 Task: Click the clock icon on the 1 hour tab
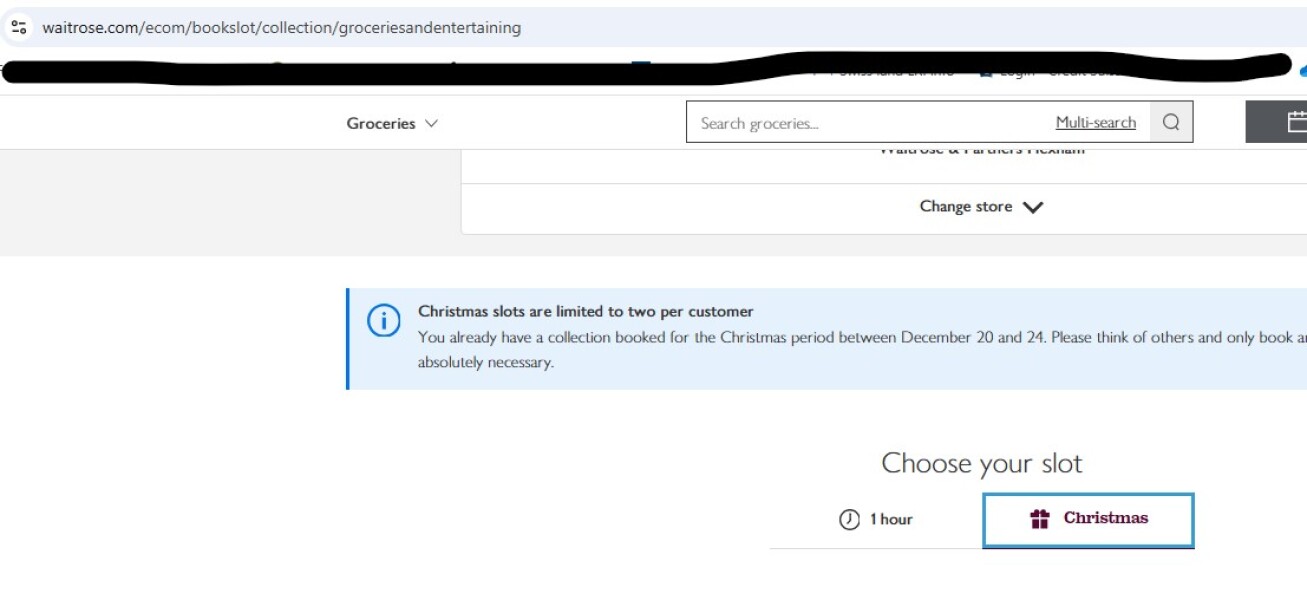(849, 520)
